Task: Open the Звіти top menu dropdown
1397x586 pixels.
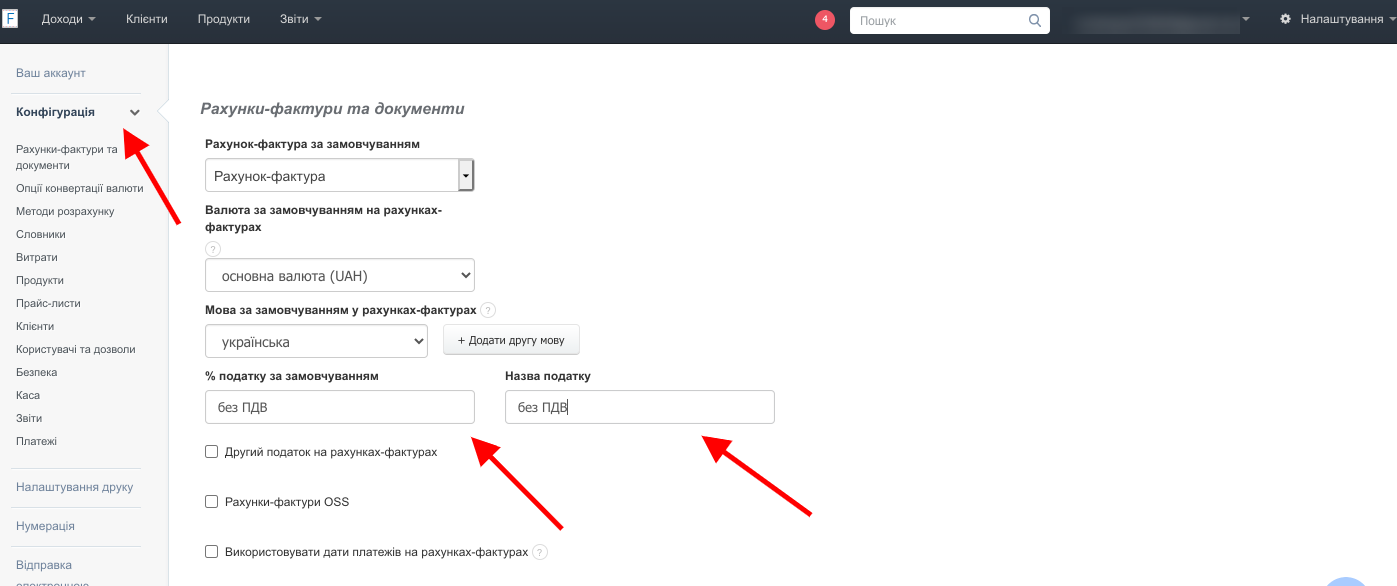Action: 301,19
